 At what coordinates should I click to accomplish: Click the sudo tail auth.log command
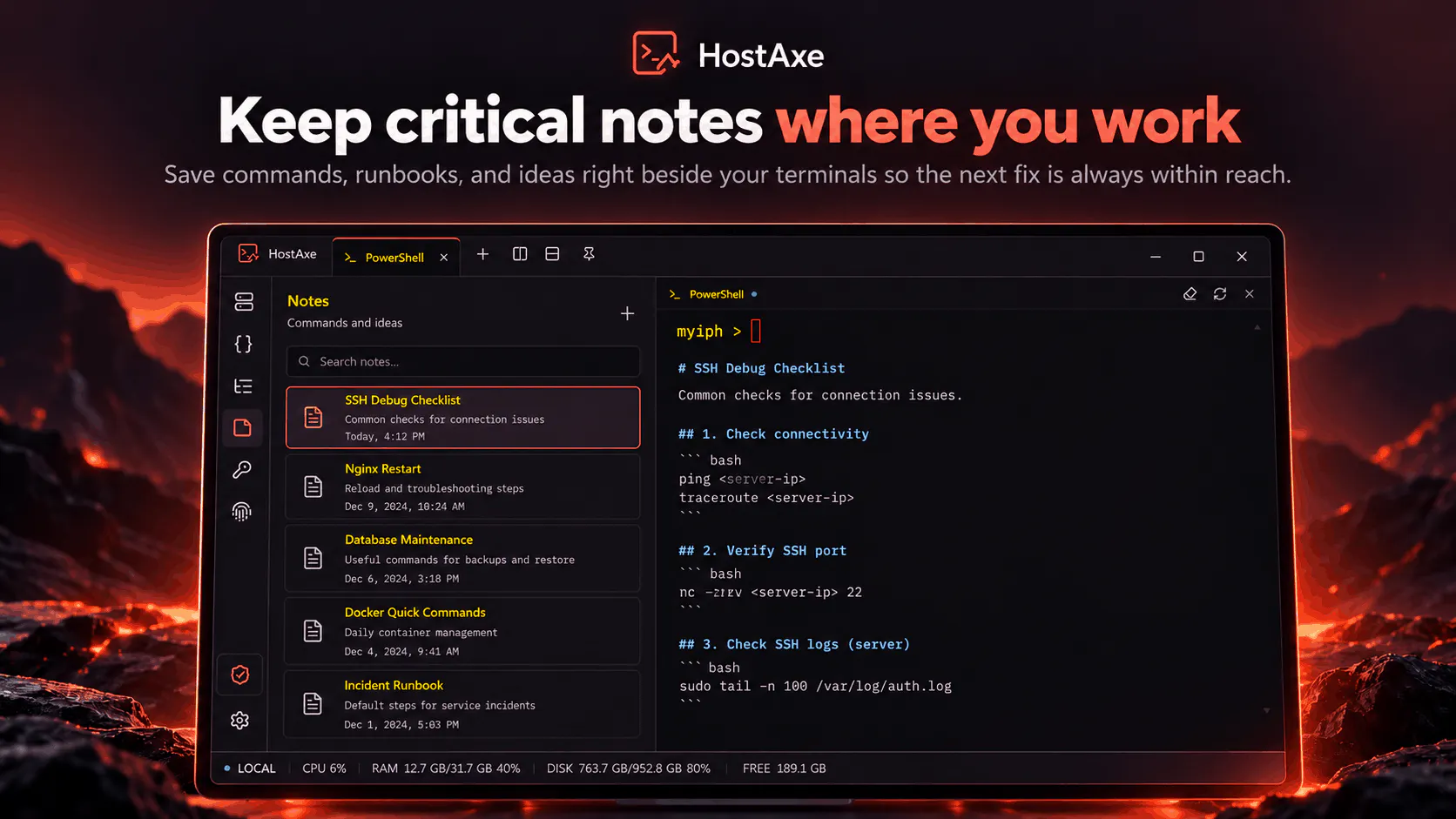(x=815, y=686)
